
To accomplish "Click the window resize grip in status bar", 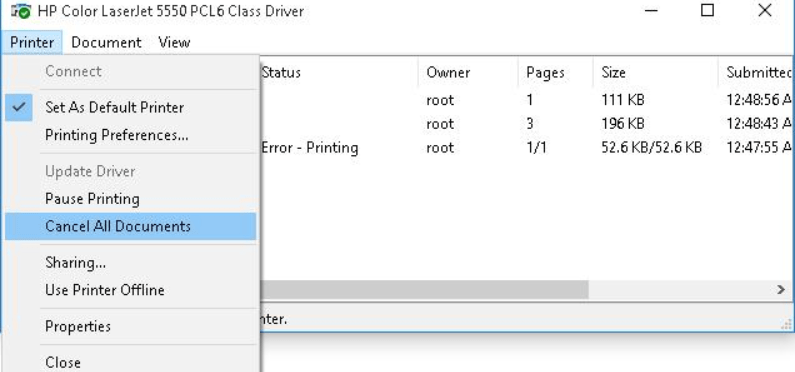I will point(787,324).
